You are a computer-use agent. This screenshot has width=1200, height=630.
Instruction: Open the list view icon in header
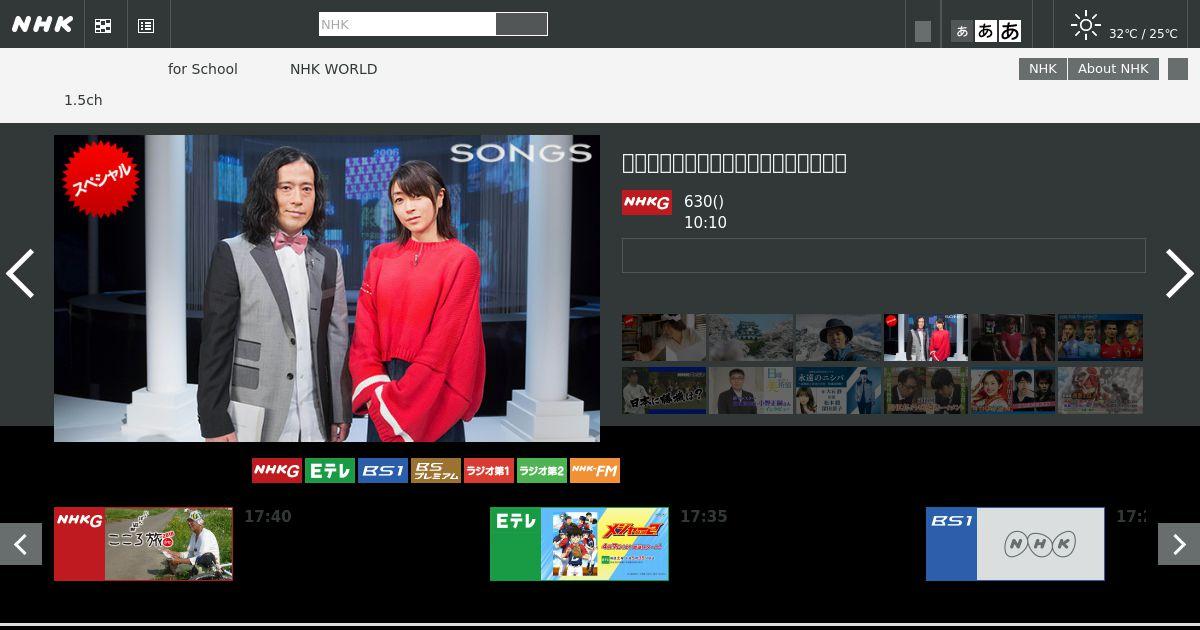(x=146, y=25)
